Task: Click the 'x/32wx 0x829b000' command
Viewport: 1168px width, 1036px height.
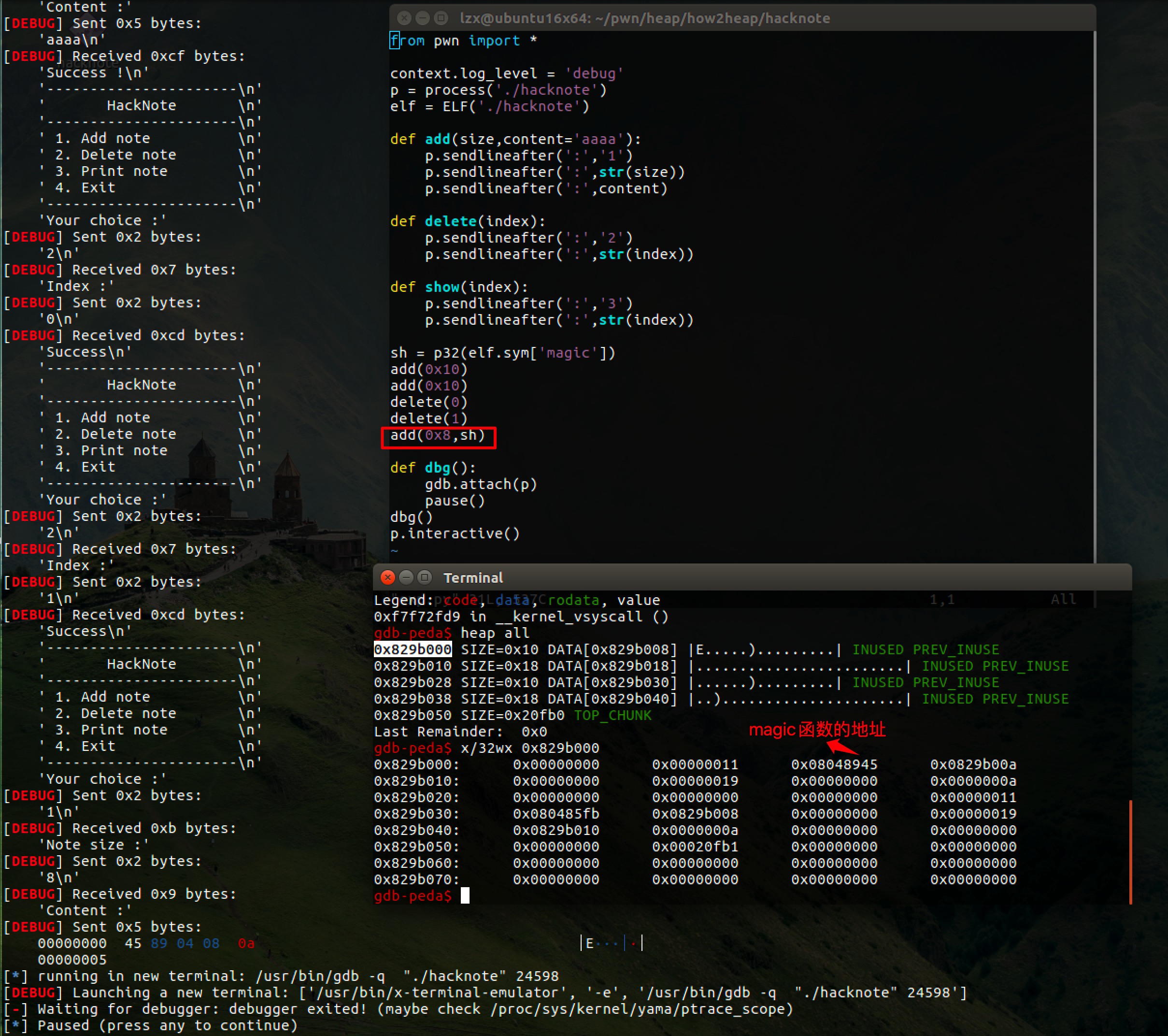Action: coord(530,748)
